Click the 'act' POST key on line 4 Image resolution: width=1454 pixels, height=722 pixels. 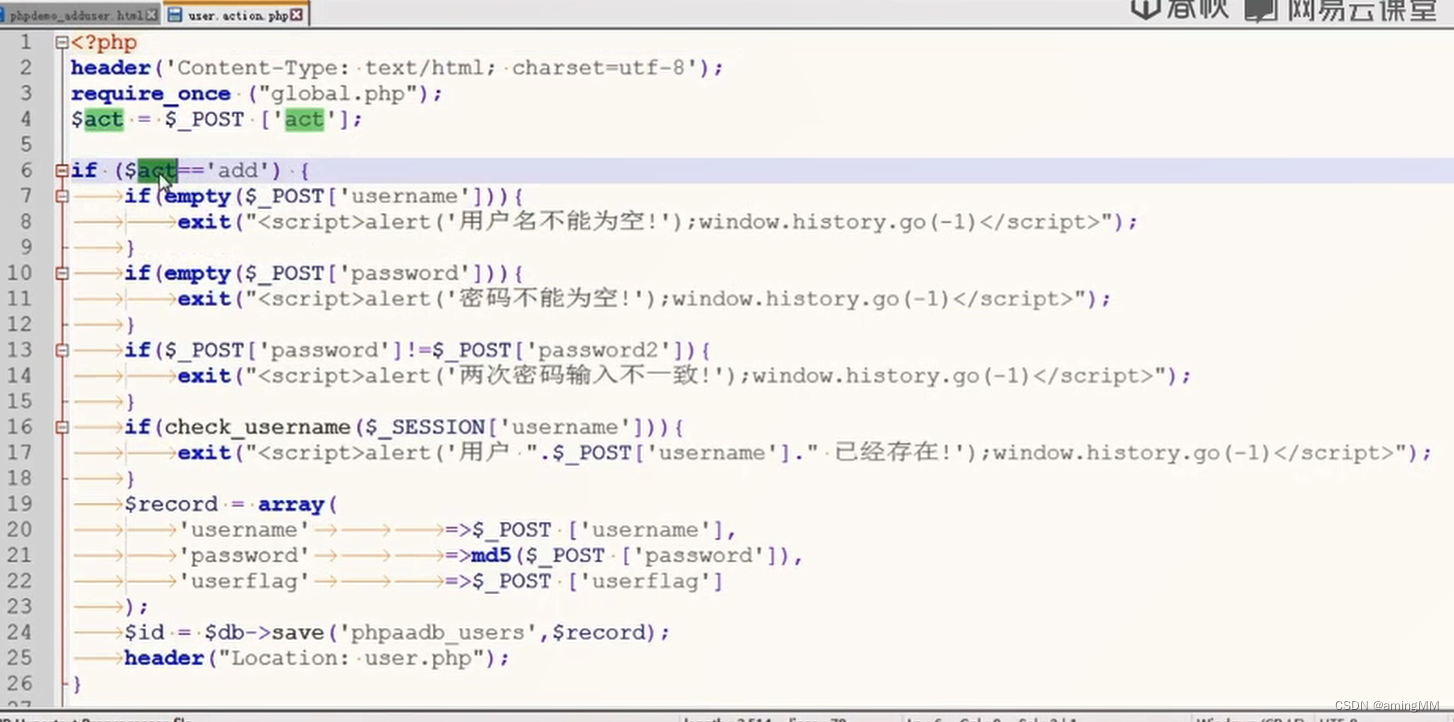coord(304,120)
